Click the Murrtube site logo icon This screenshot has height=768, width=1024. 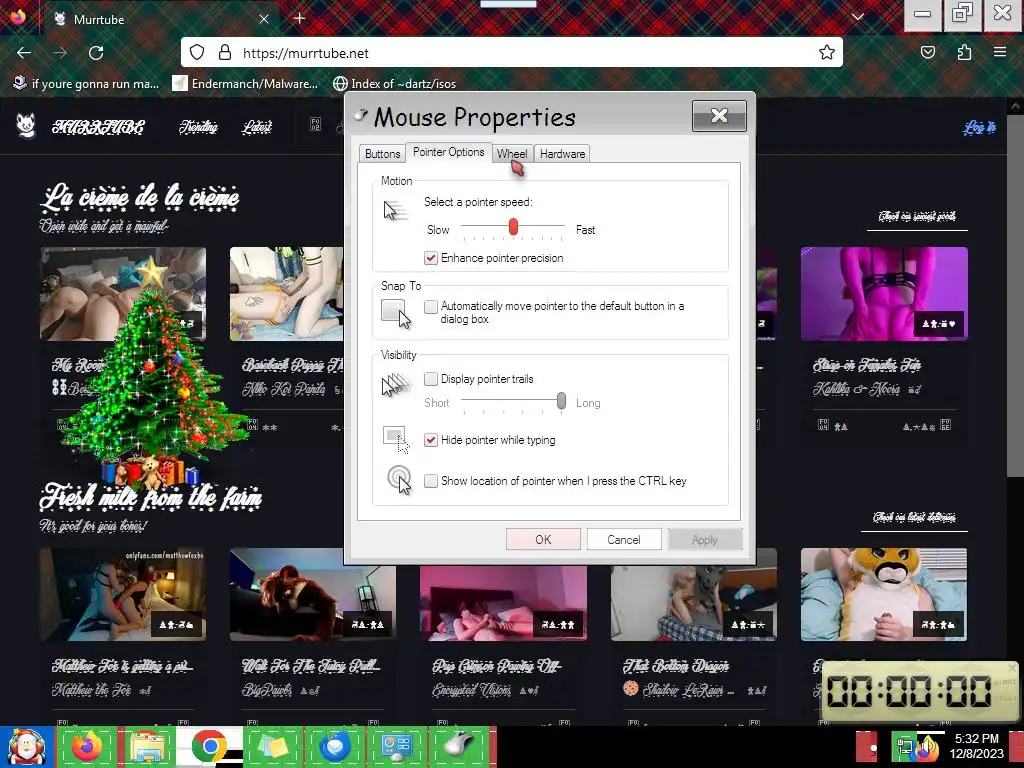click(x=26, y=125)
